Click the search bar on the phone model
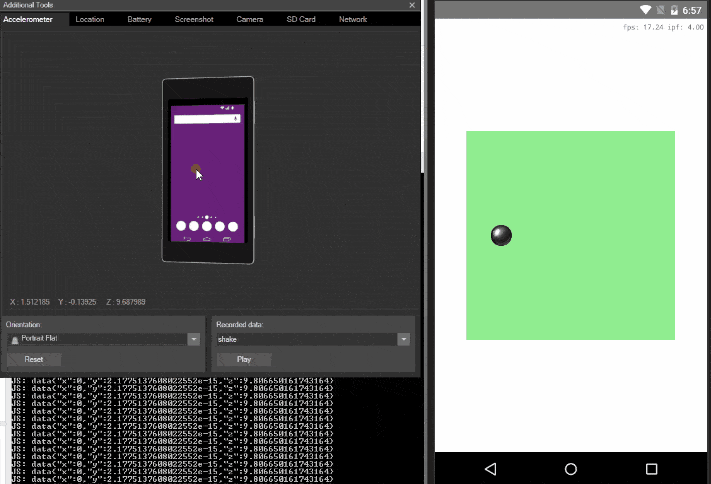This screenshot has height=484, width=711. tap(207, 119)
